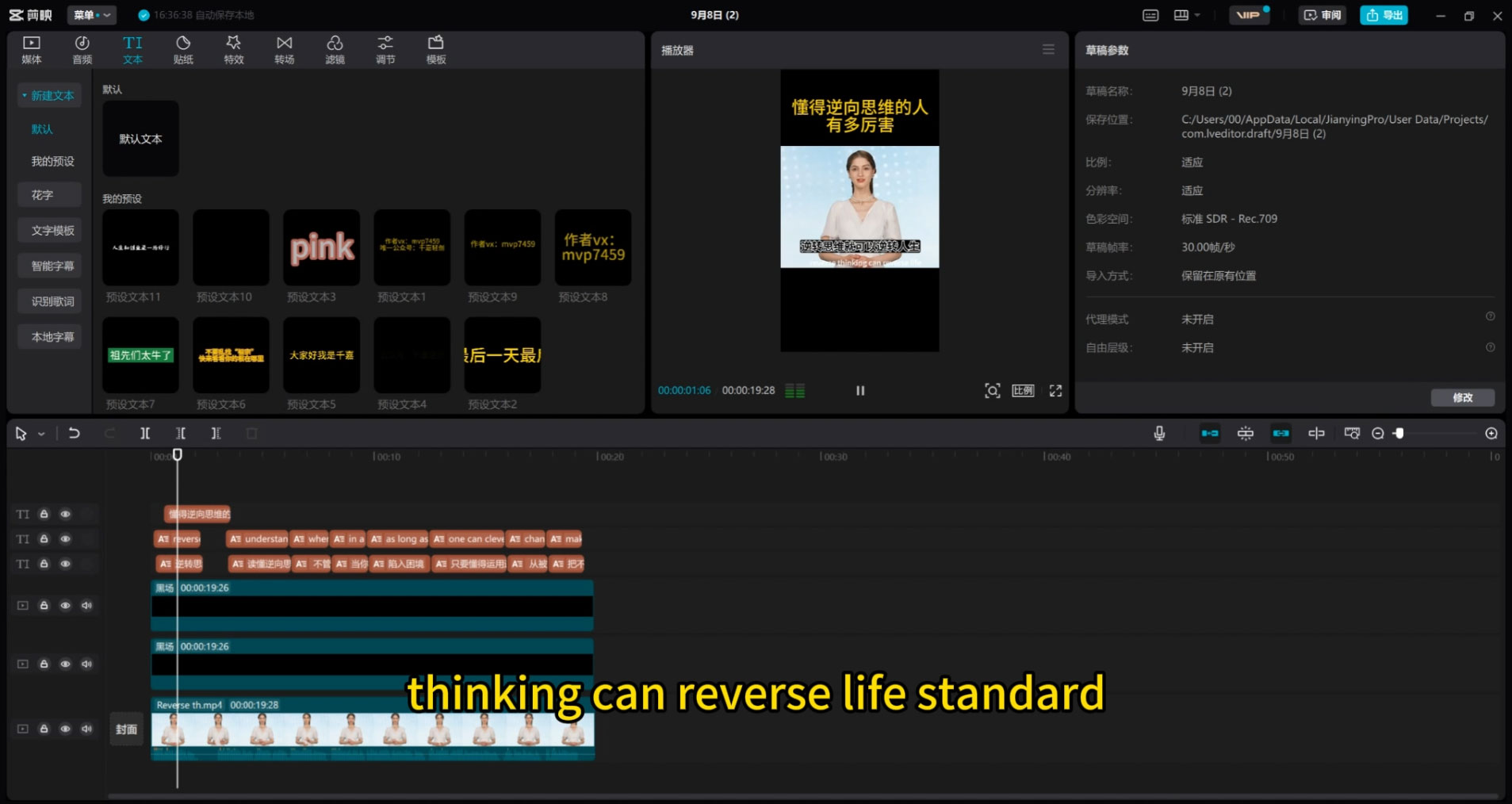Viewport: 1512px width, 804px height.
Task: Open the 特效 effects panel
Action: 233,49
